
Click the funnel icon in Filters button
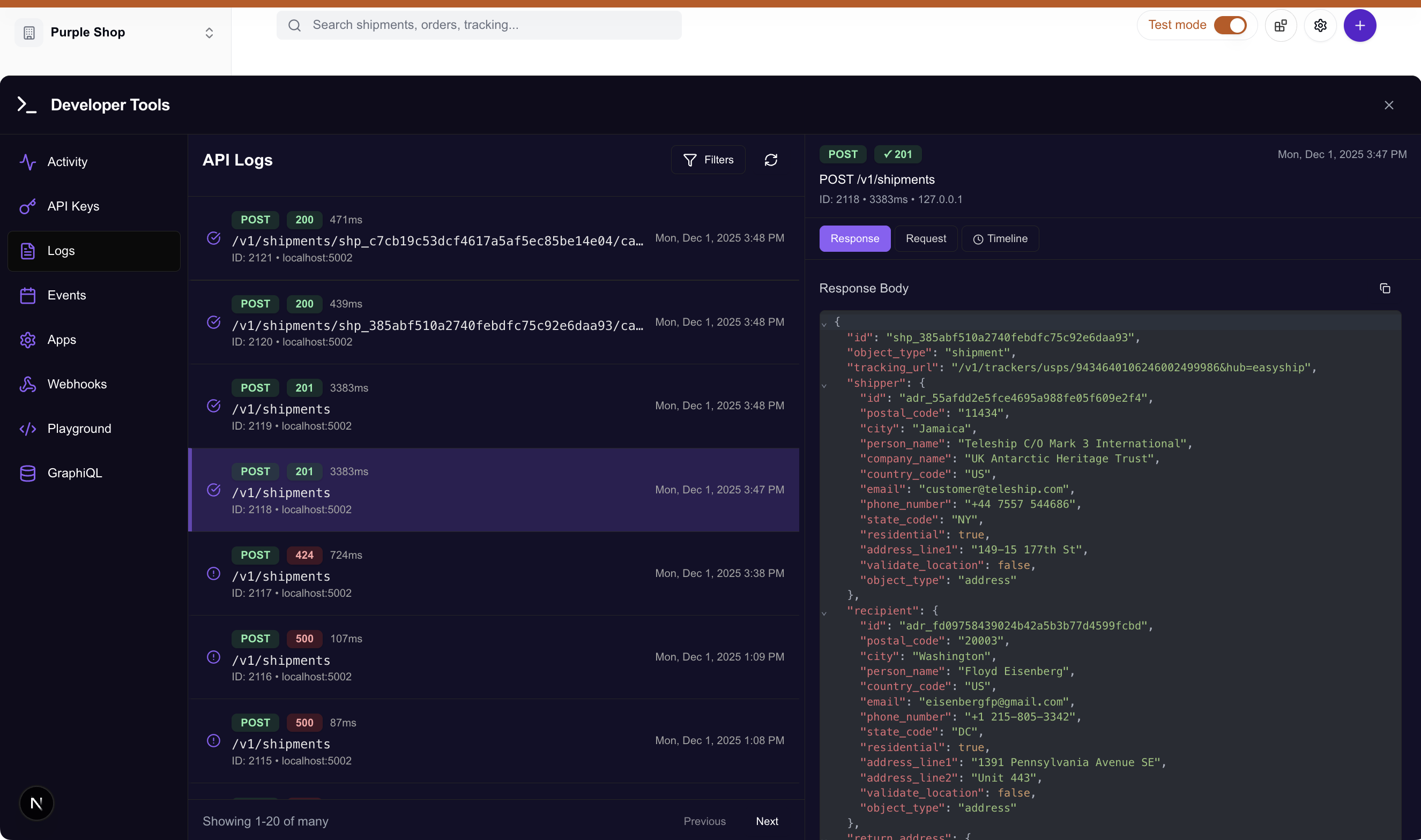690,160
